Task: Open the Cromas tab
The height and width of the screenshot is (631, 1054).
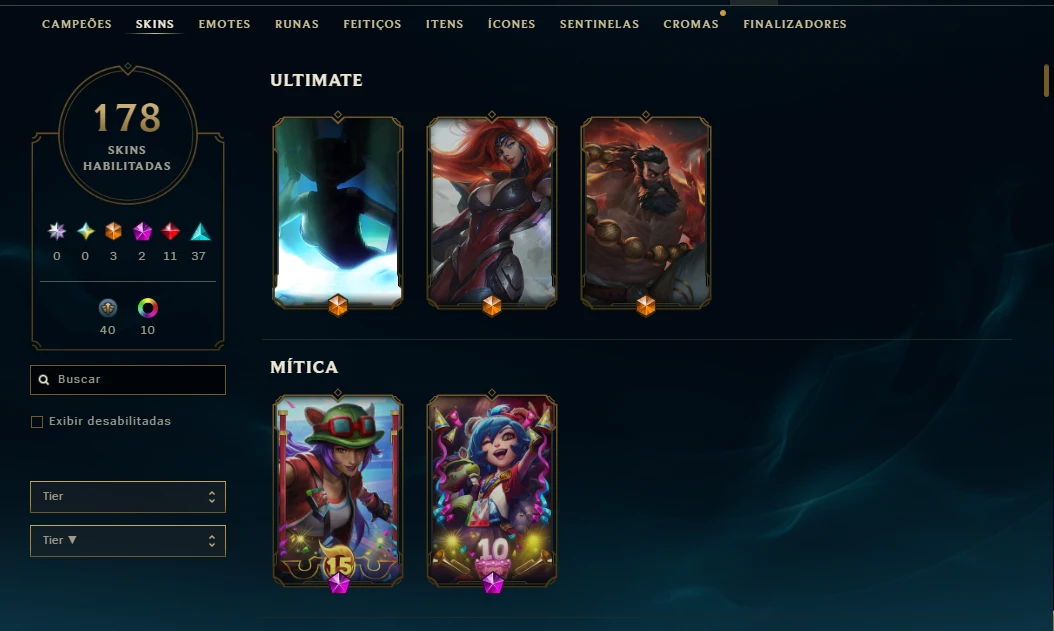Action: [691, 24]
